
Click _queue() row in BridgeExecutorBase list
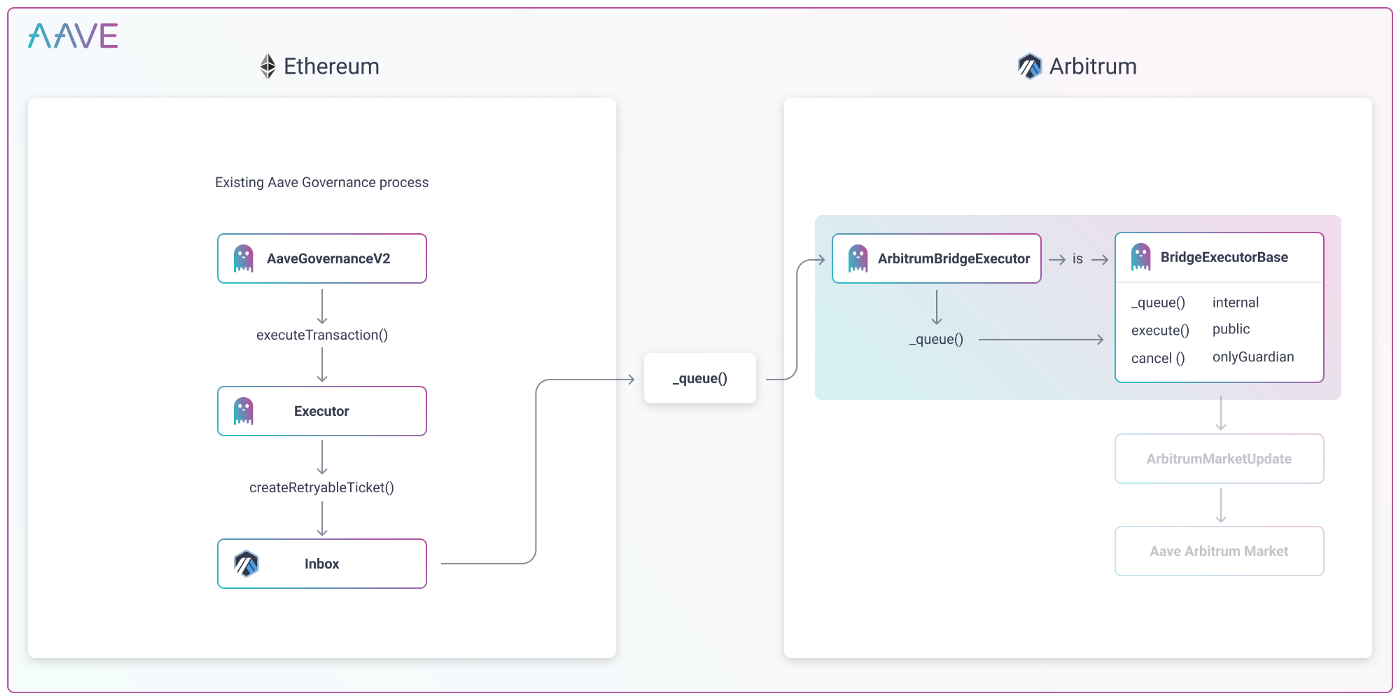tap(1158, 303)
